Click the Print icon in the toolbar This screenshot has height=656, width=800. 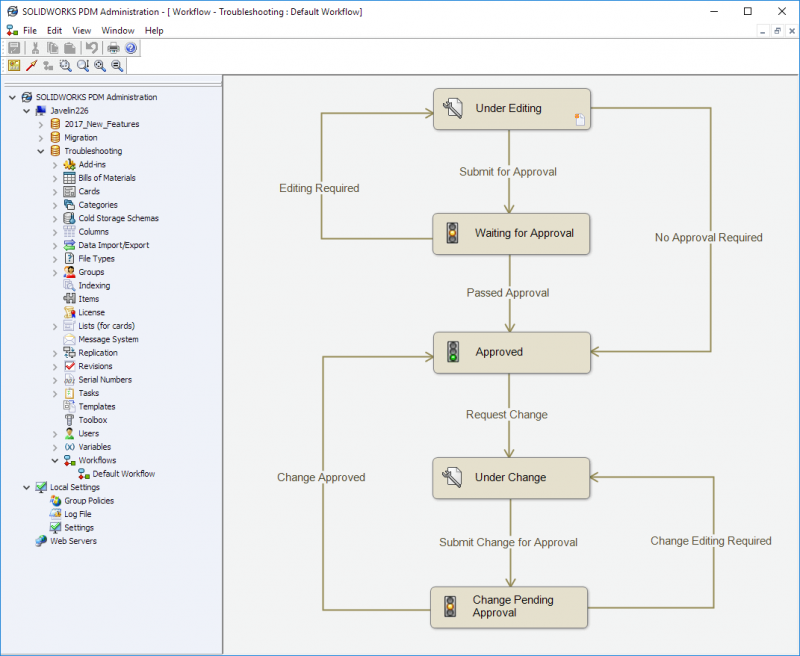(x=112, y=48)
